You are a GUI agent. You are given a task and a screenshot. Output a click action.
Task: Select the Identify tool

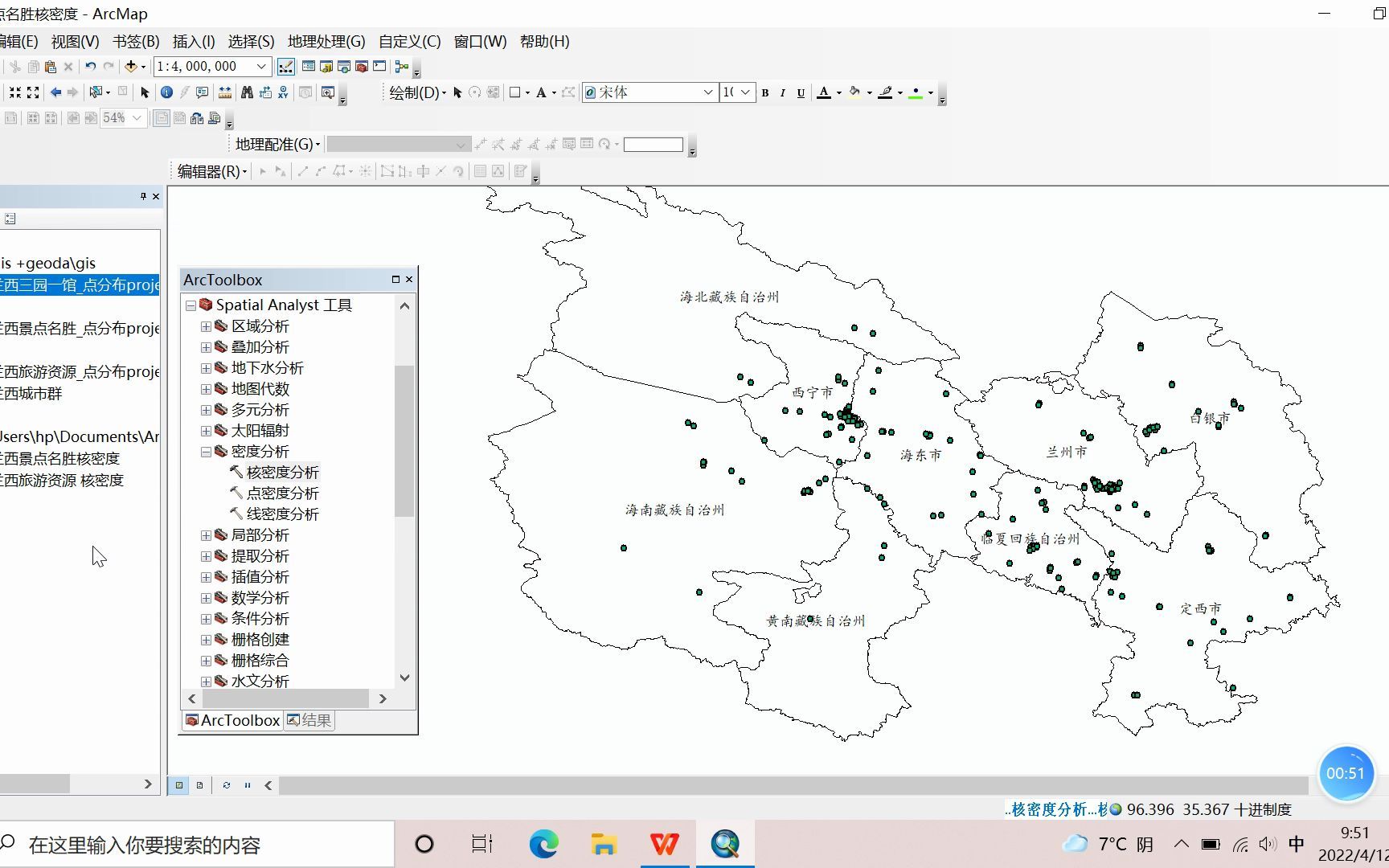(166, 92)
